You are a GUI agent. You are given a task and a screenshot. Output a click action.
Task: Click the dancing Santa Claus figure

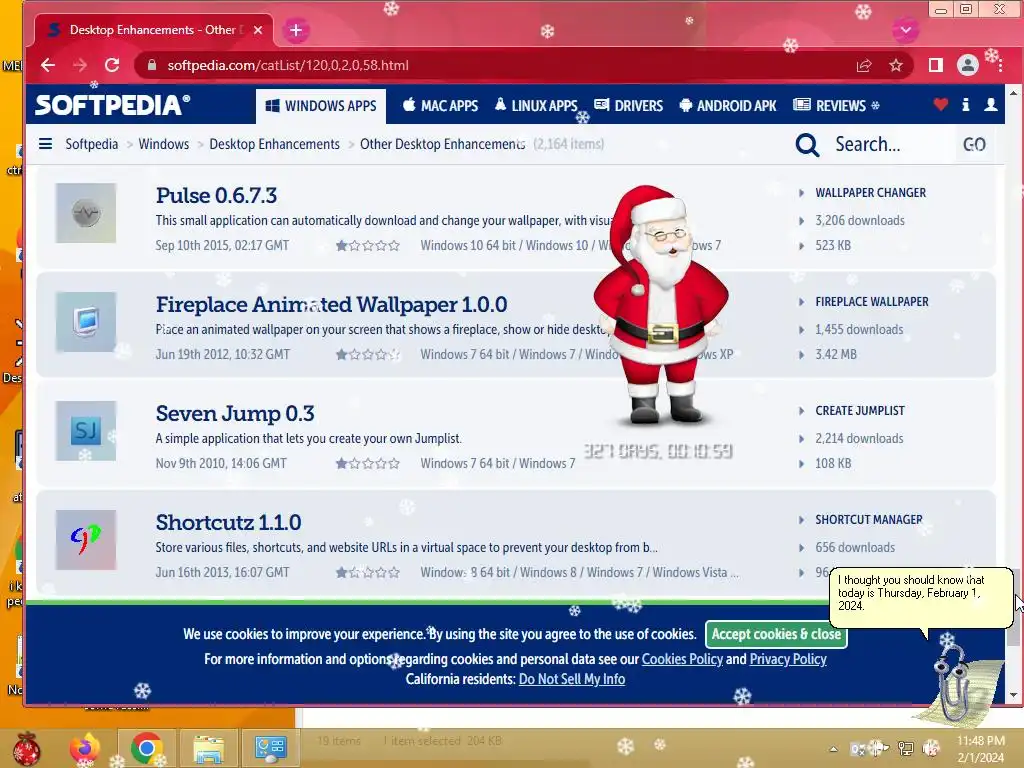(x=661, y=304)
